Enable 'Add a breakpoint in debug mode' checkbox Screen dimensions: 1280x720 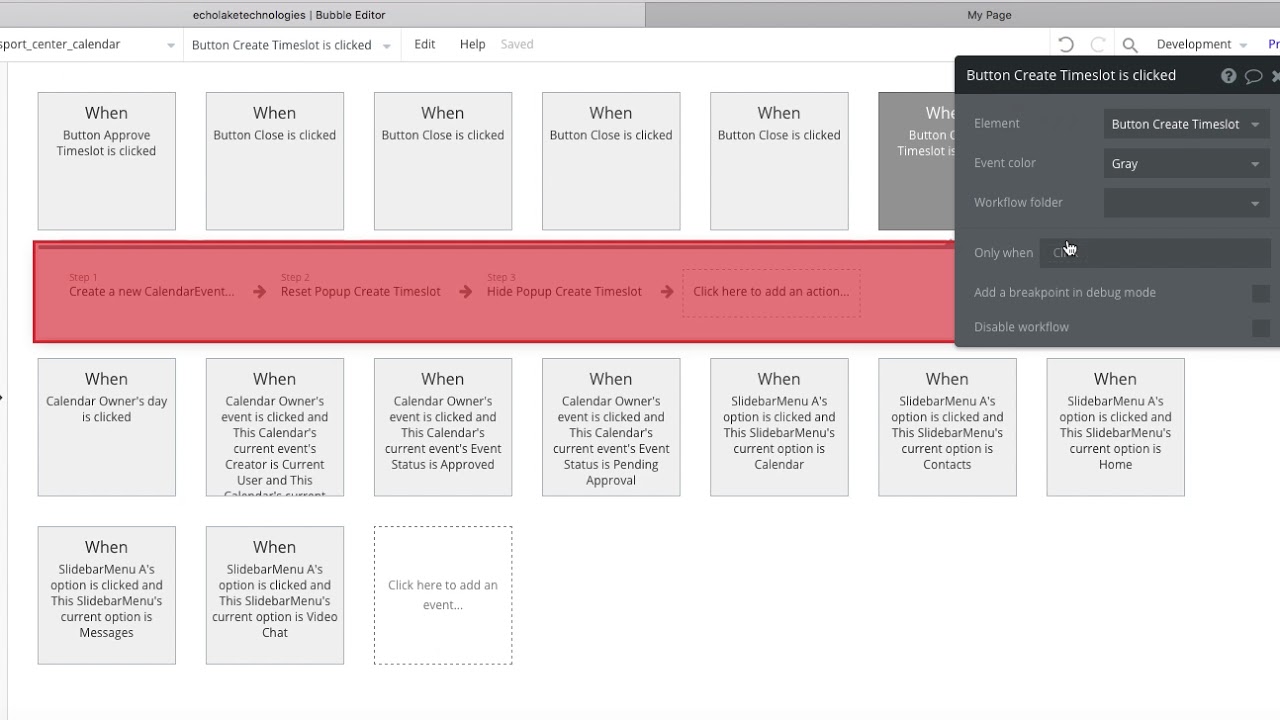tap(1261, 293)
